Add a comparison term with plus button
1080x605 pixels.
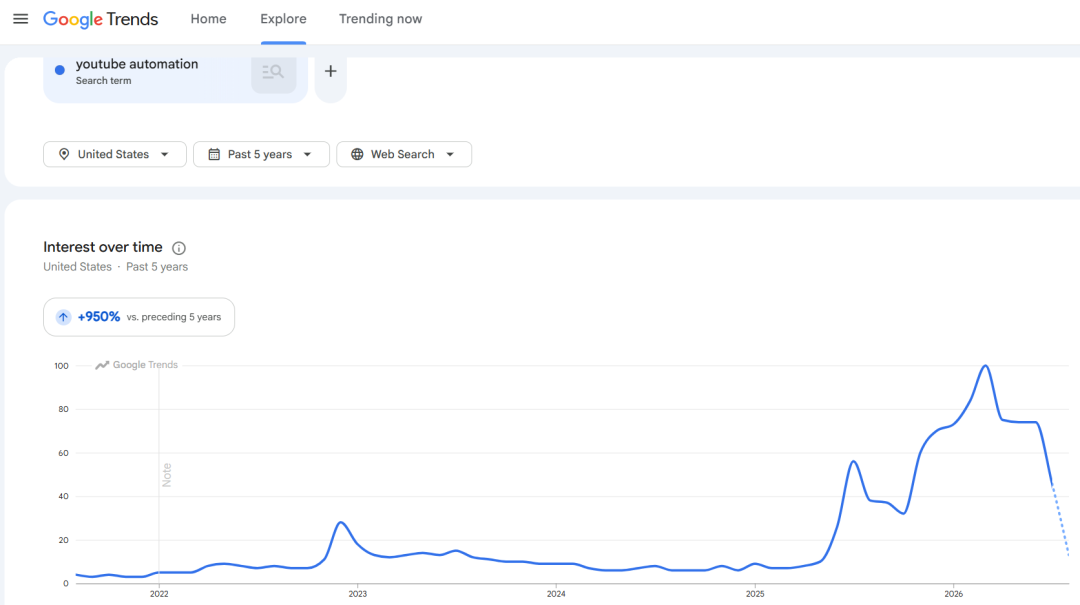tap(331, 71)
